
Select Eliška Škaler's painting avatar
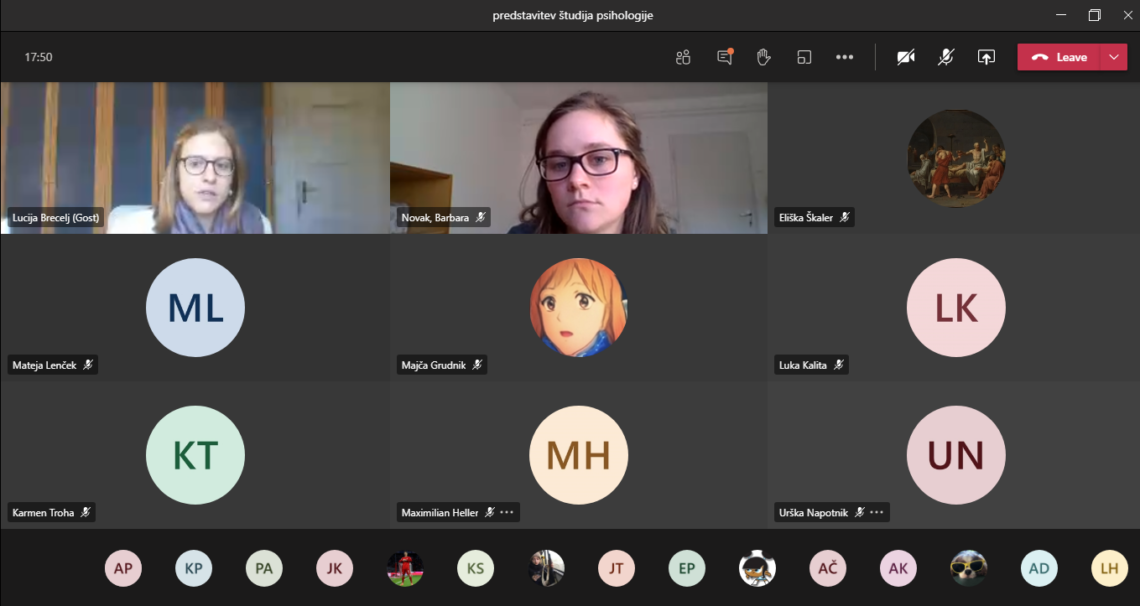pyautogui.click(x=956, y=158)
